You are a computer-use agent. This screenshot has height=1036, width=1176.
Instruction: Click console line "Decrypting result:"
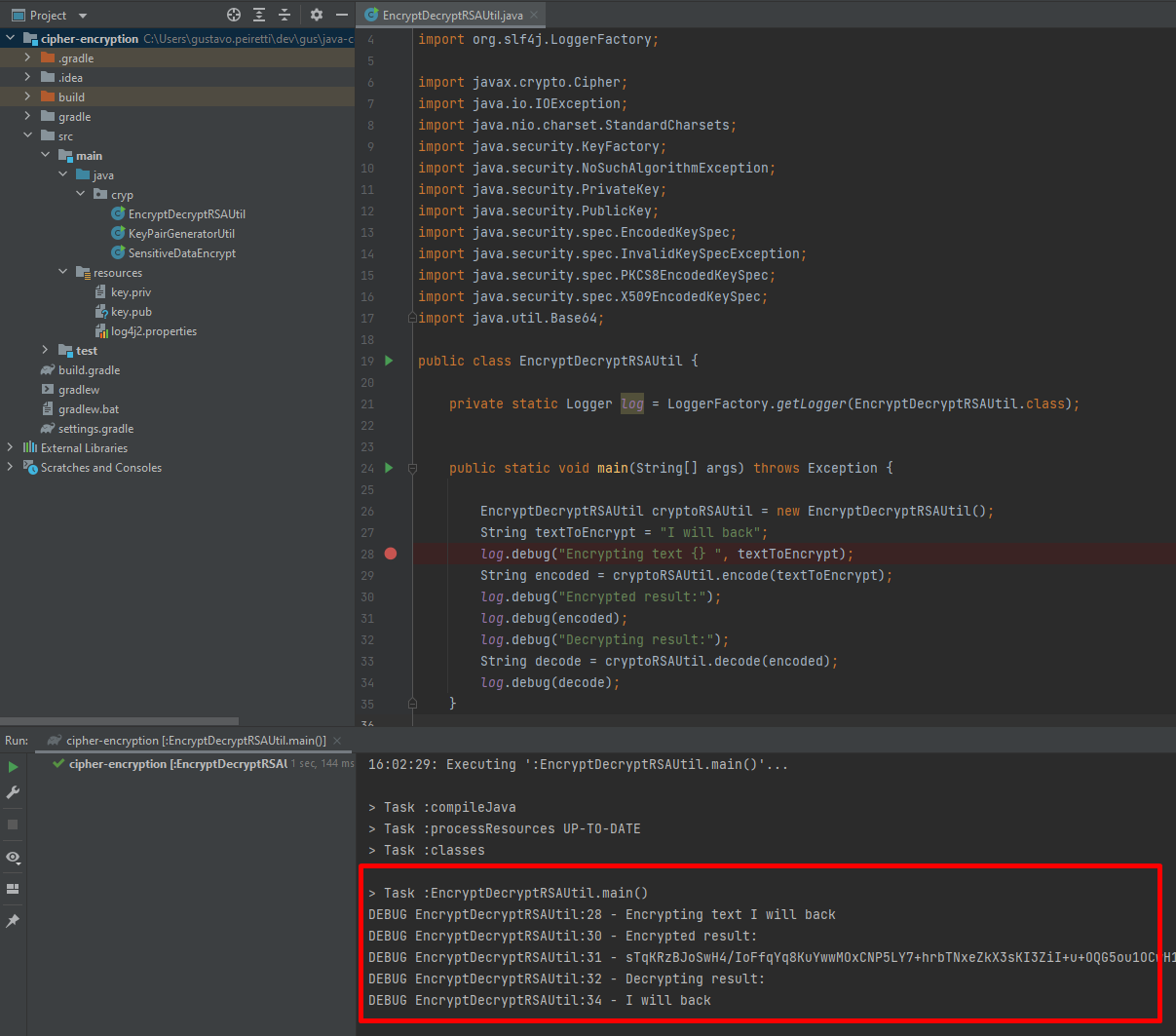696,978
